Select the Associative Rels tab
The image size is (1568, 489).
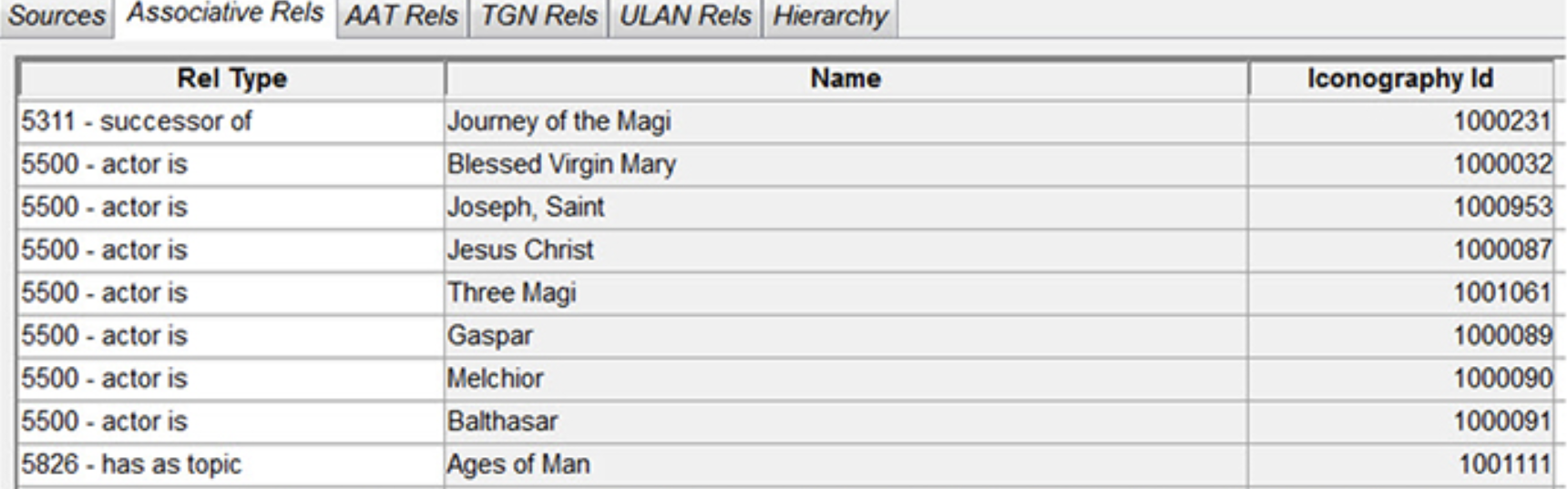click(225, 15)
